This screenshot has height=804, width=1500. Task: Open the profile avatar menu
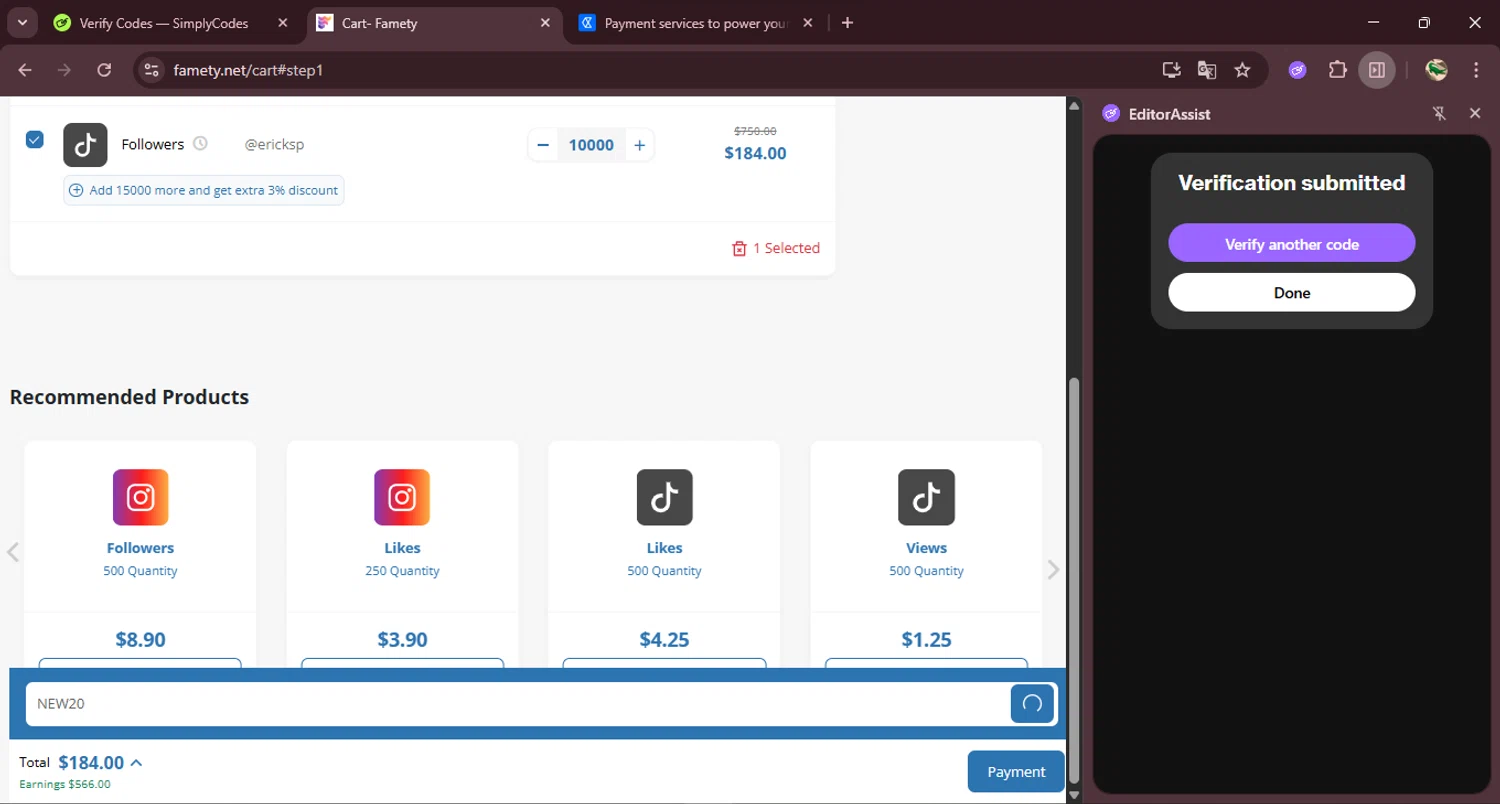point(1437,70)
